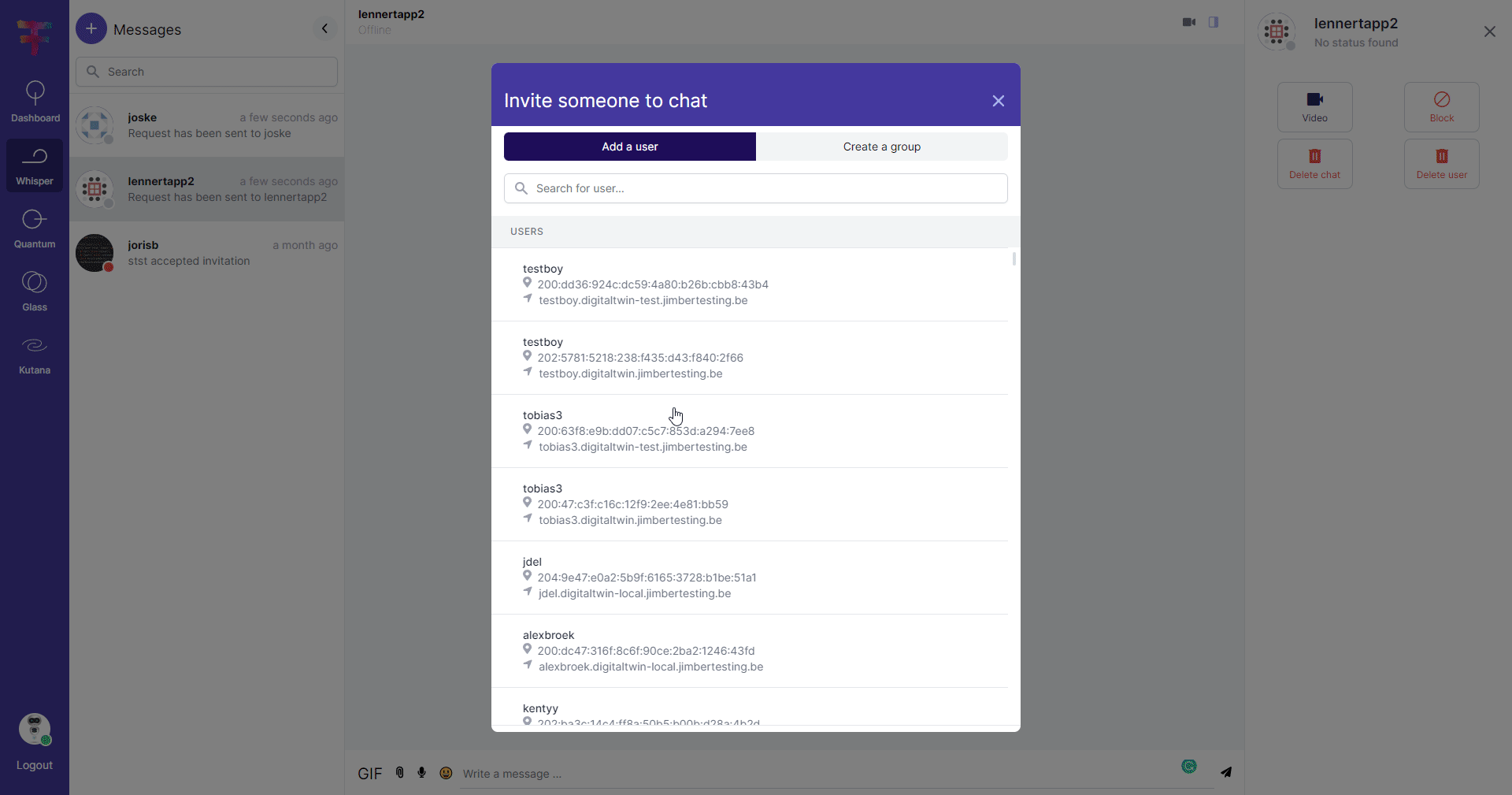This screenshot has width=1512, height=795.
Task: Log out of the application
Action: pos(34,739)
